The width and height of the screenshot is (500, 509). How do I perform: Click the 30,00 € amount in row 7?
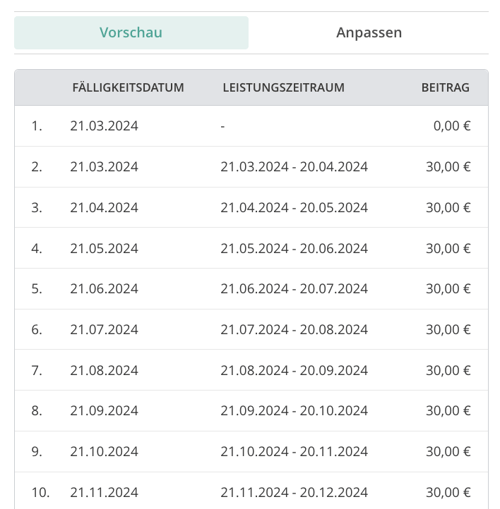point(448,370)
